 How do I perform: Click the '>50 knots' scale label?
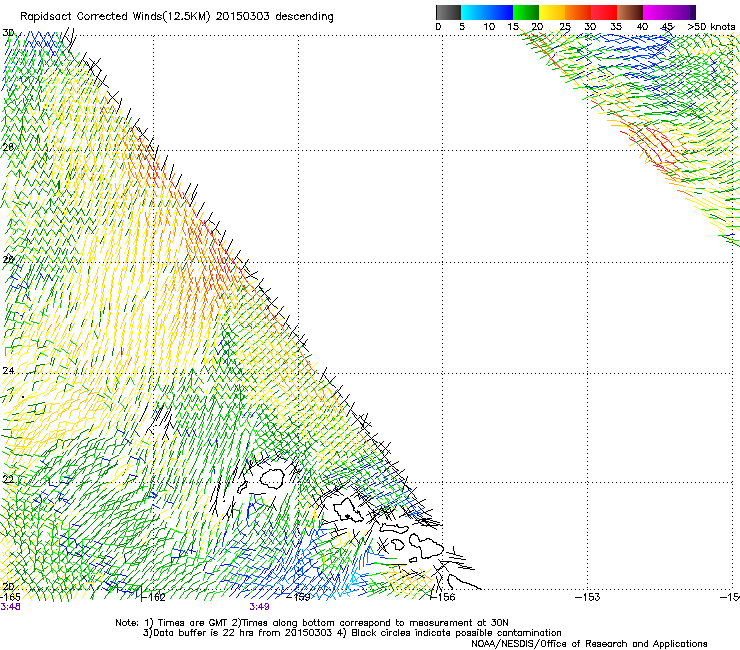(x=711, y=27)
